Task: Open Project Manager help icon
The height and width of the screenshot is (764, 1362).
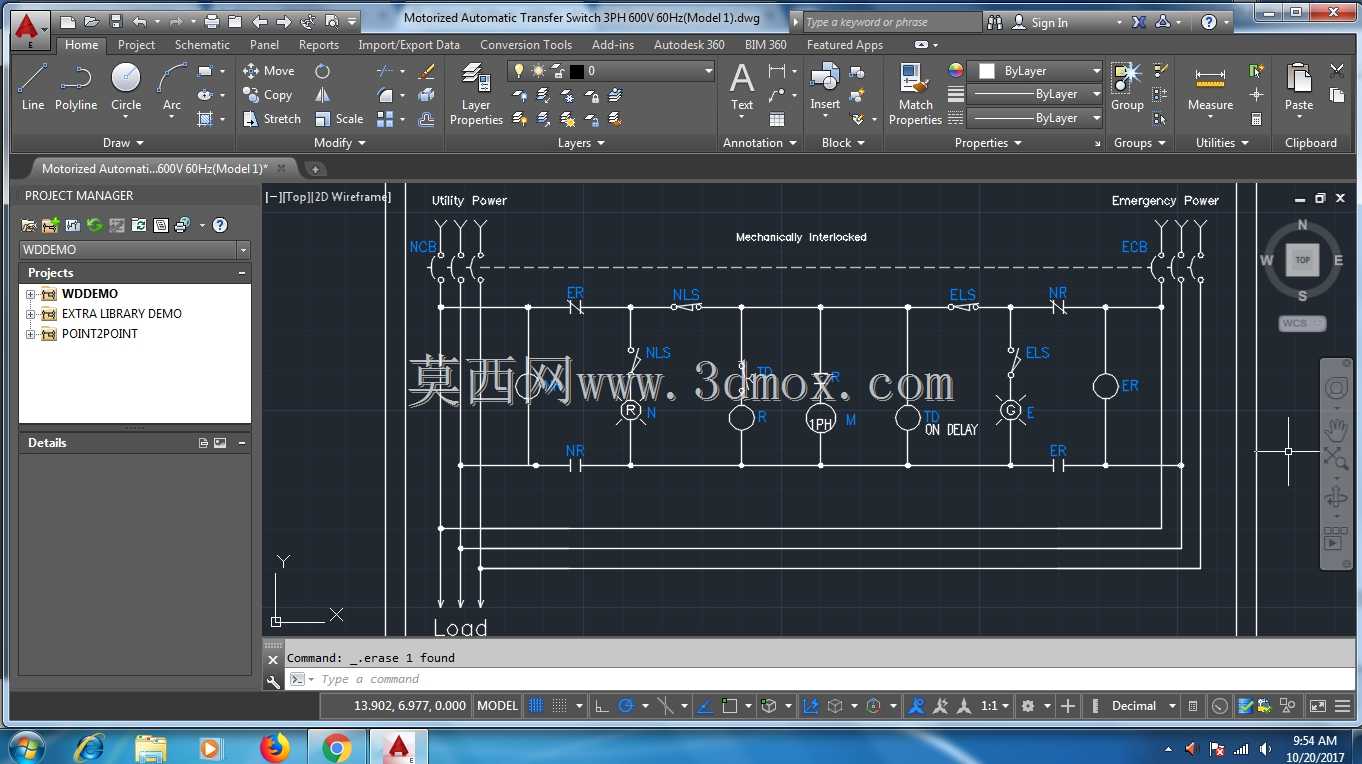Action: click(x=220, y=225)
